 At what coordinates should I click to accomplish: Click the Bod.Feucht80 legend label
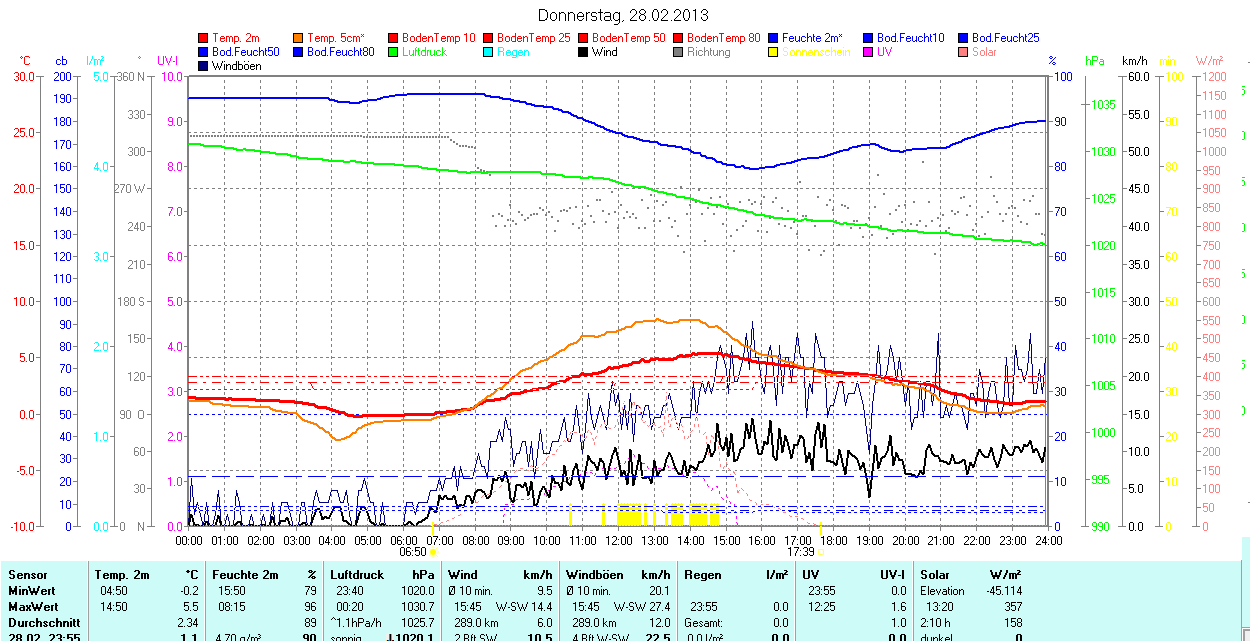click(x=340, y=52)
